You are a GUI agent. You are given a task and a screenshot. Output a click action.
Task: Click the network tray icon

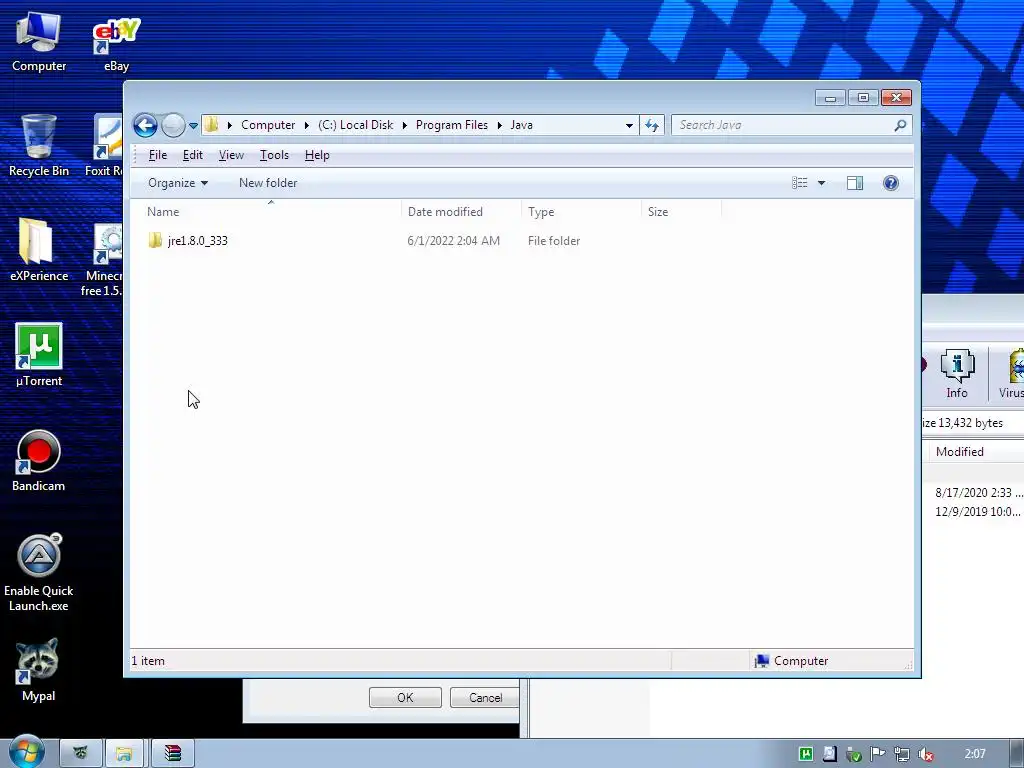tap(902, 754)
